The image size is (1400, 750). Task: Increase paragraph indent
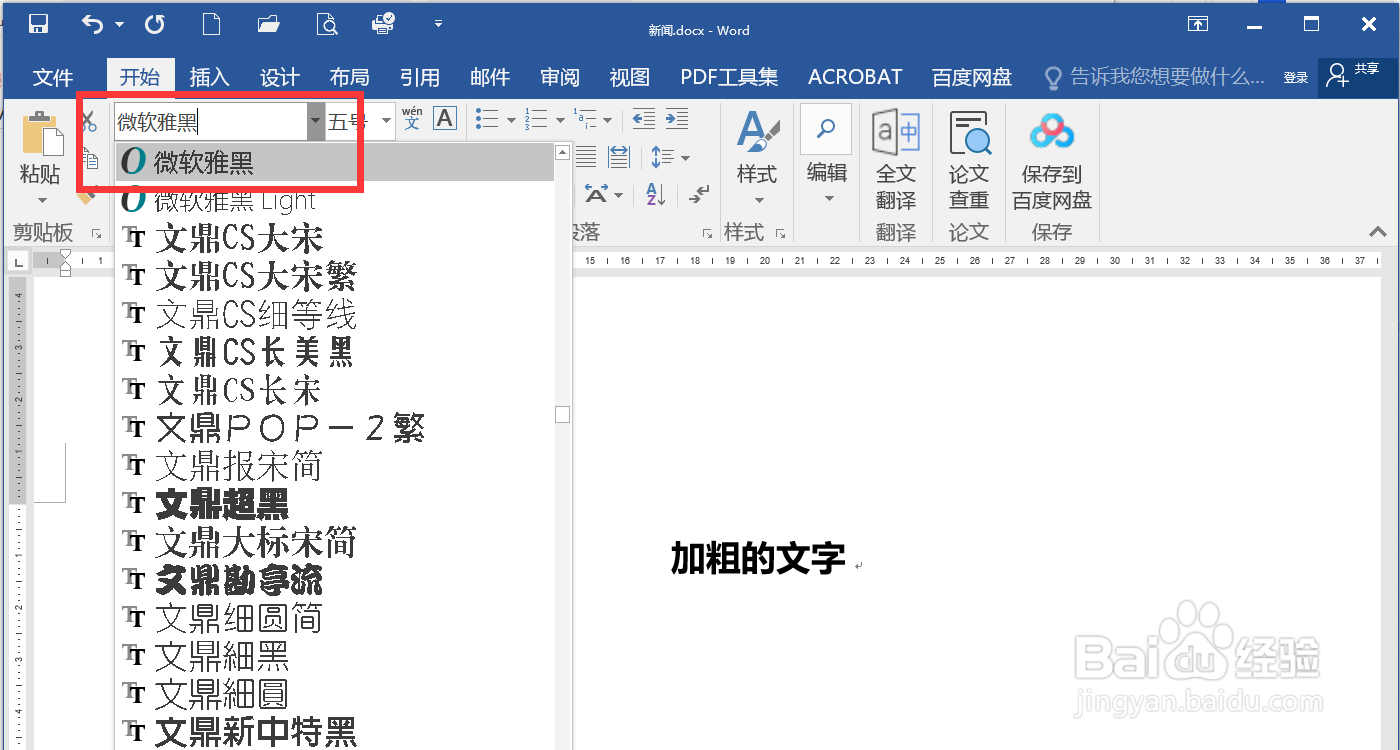[677, 119]
